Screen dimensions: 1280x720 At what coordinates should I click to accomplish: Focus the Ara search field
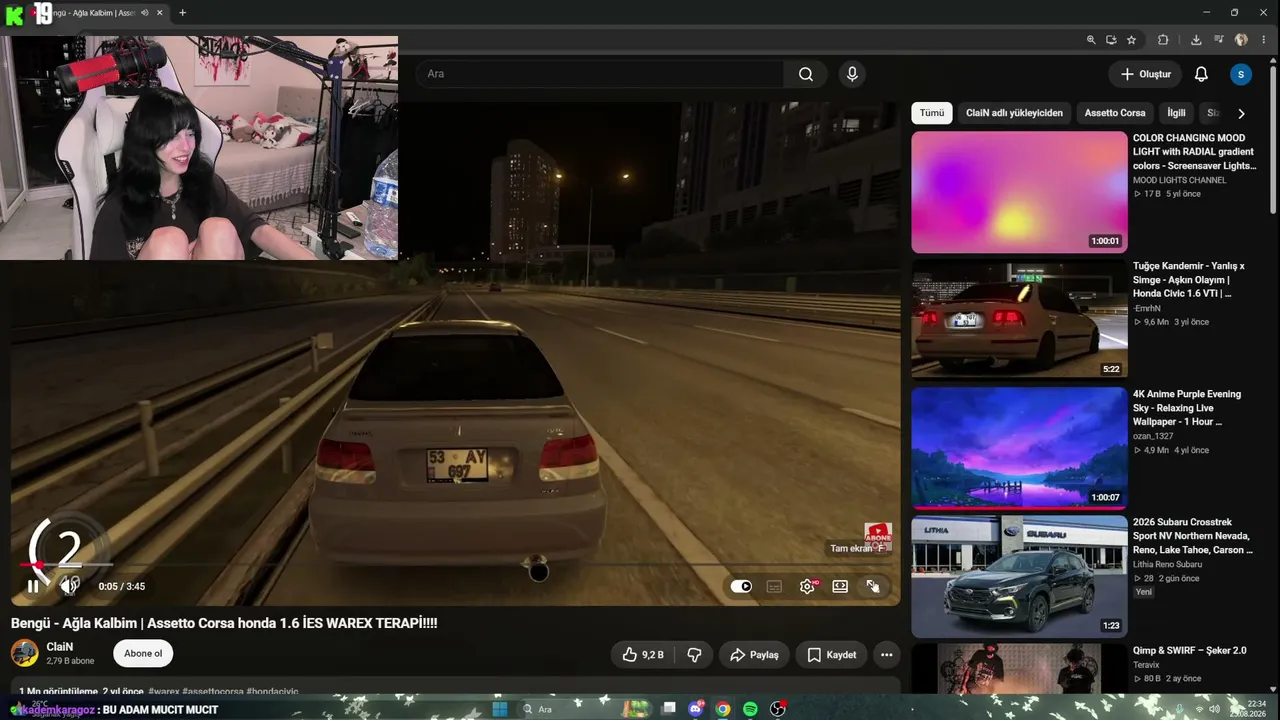(x=600, y=74)
